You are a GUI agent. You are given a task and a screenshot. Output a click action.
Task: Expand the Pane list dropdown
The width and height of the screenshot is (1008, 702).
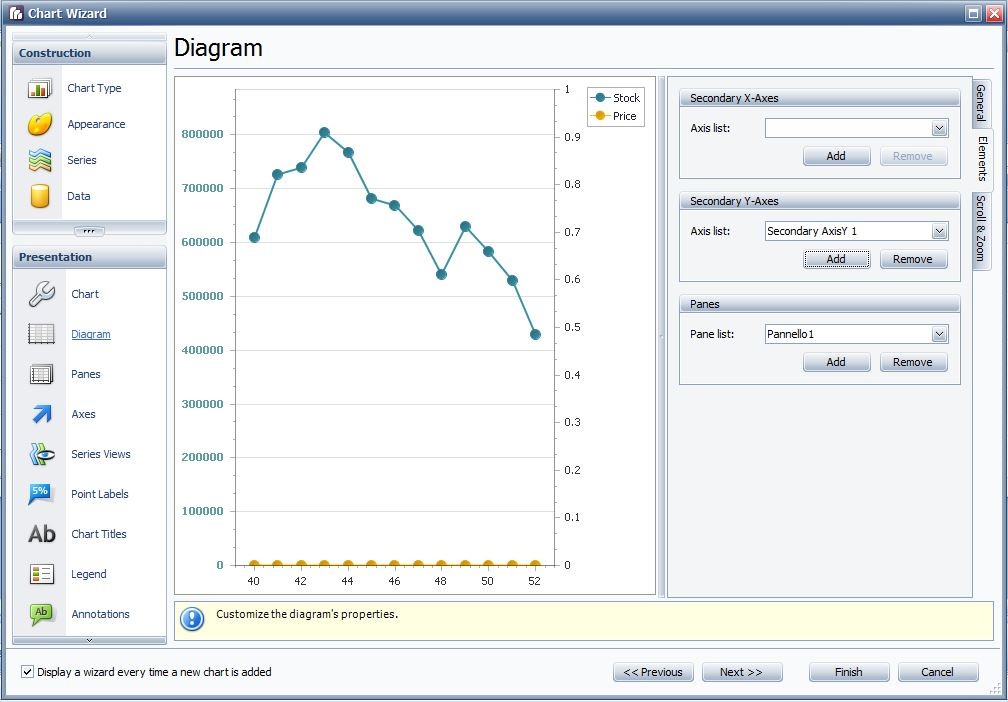tap(939, 334)
